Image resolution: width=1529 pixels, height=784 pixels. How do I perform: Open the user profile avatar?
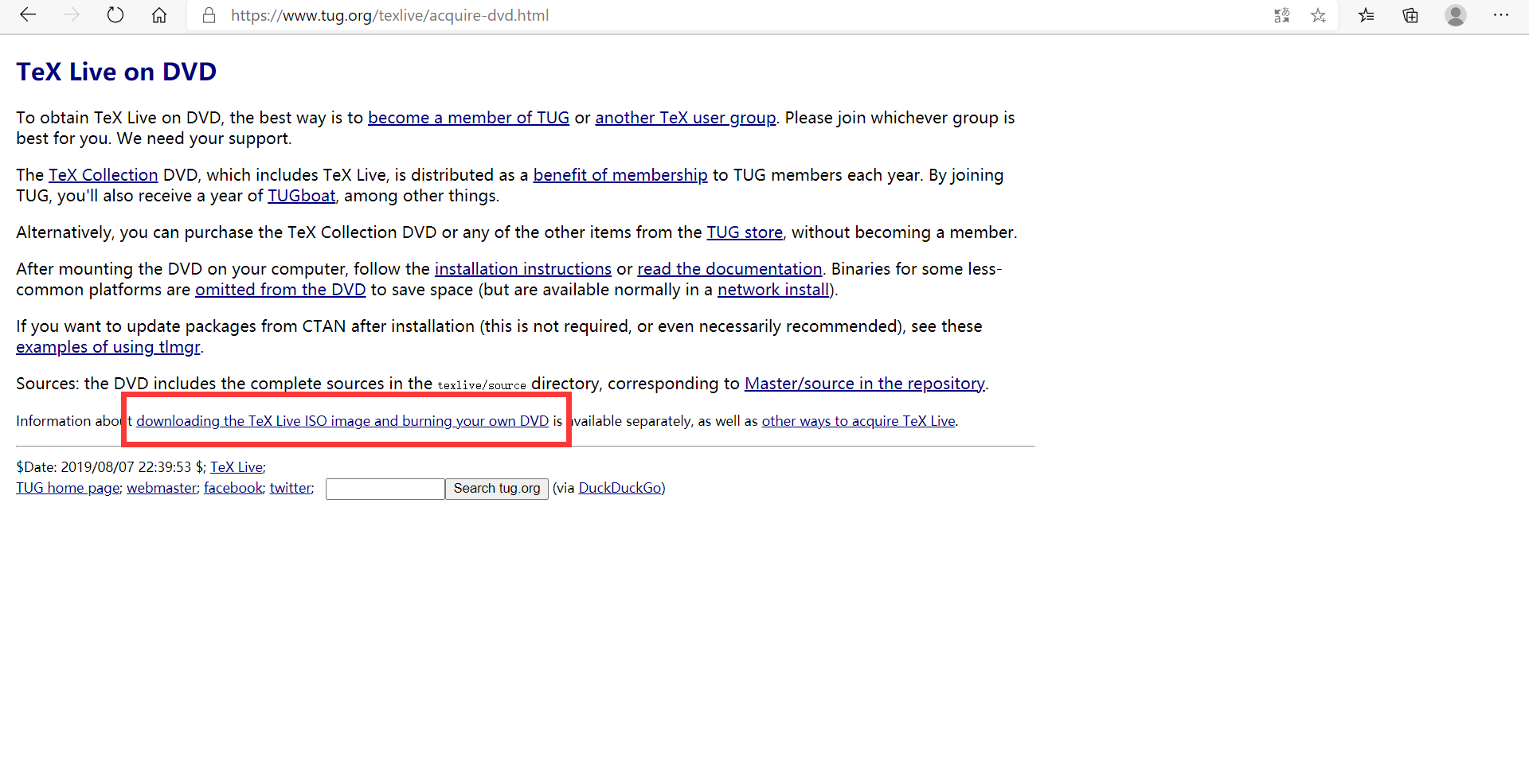[x=1456, y=15]
